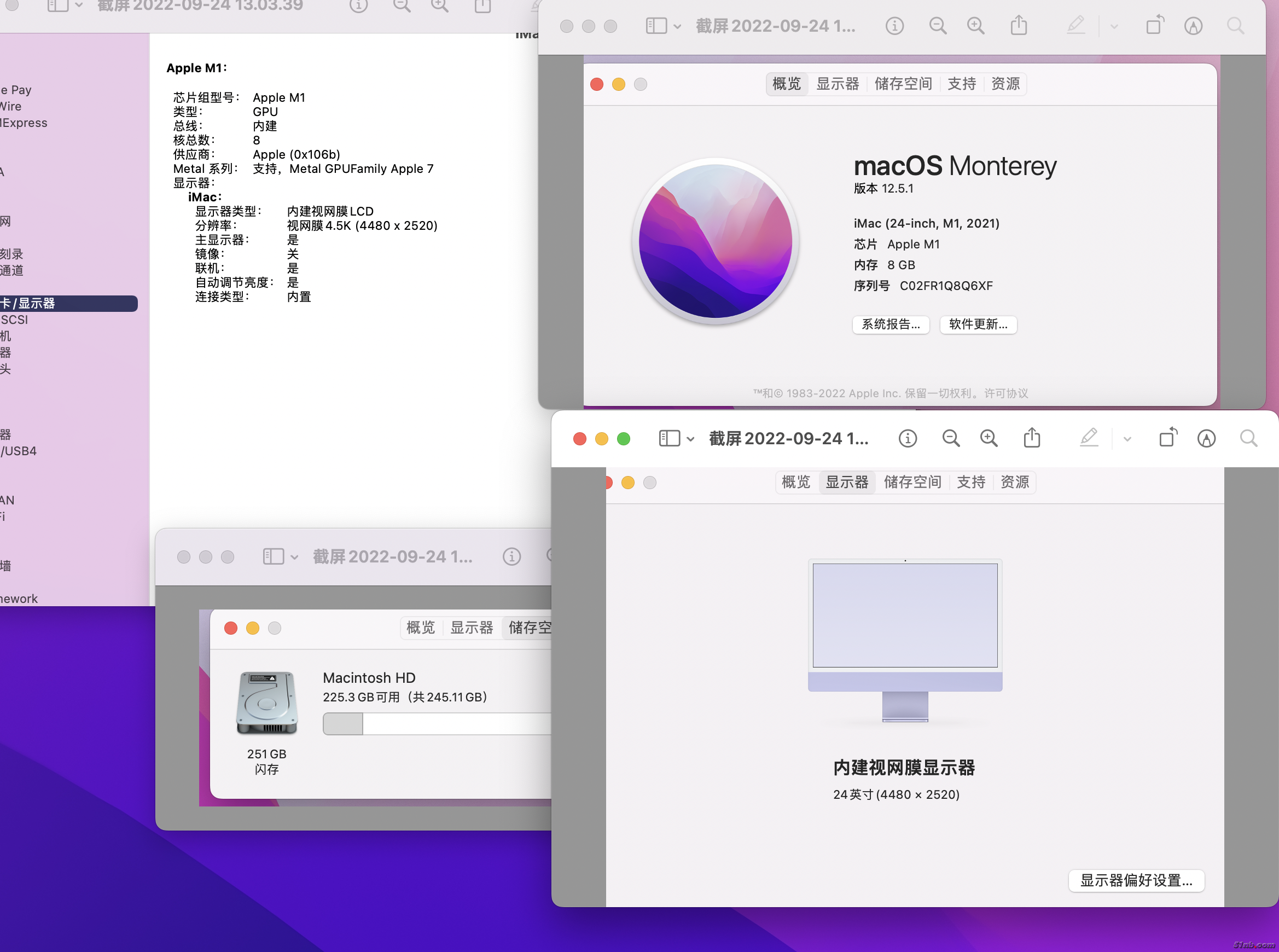1279x952 pixels.
Task: Click the iMac display thumbnail image
Action: point(904,640)
